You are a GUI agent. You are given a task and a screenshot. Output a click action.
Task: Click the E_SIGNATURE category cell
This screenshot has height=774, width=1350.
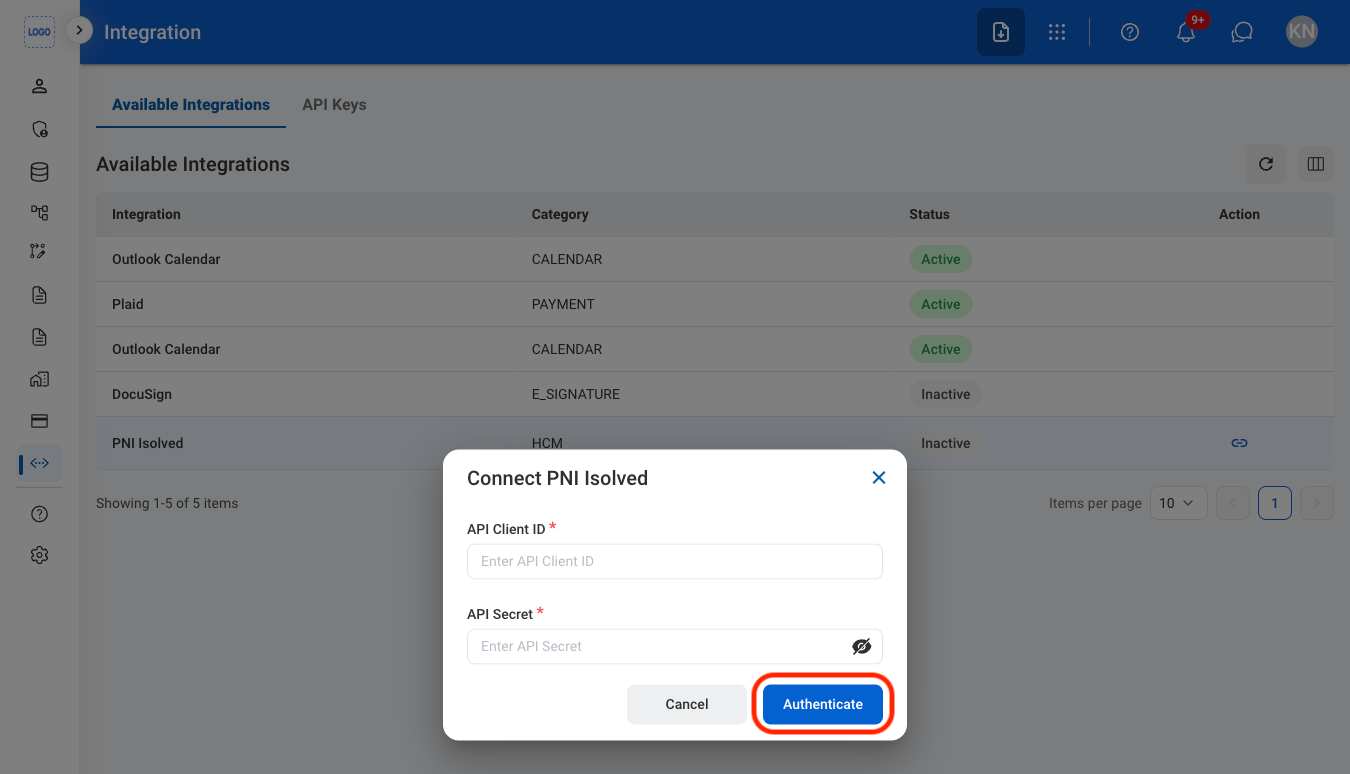click(x=576, y=394)
